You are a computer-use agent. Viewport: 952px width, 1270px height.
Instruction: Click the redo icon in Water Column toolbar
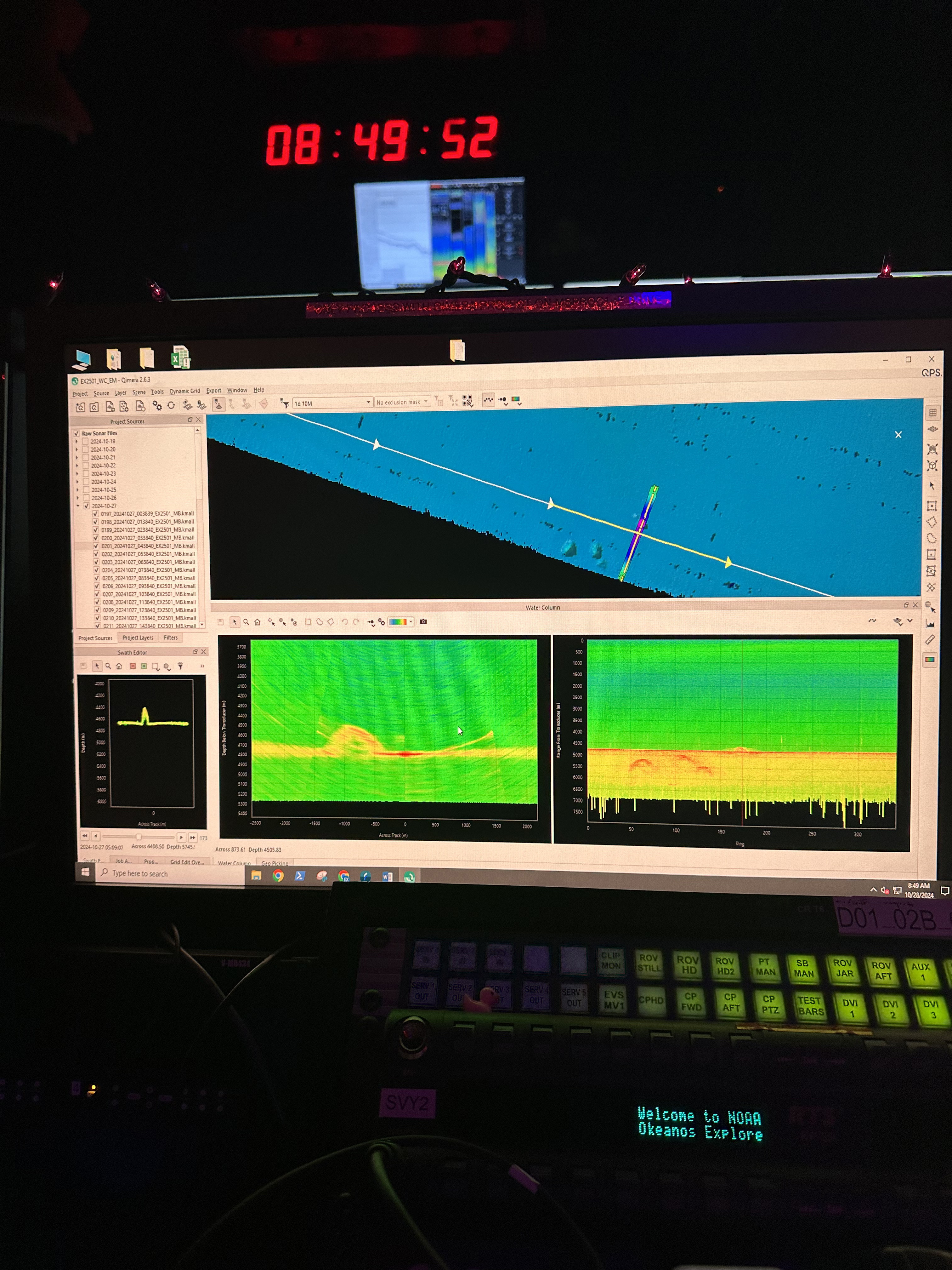pos(356,622)
